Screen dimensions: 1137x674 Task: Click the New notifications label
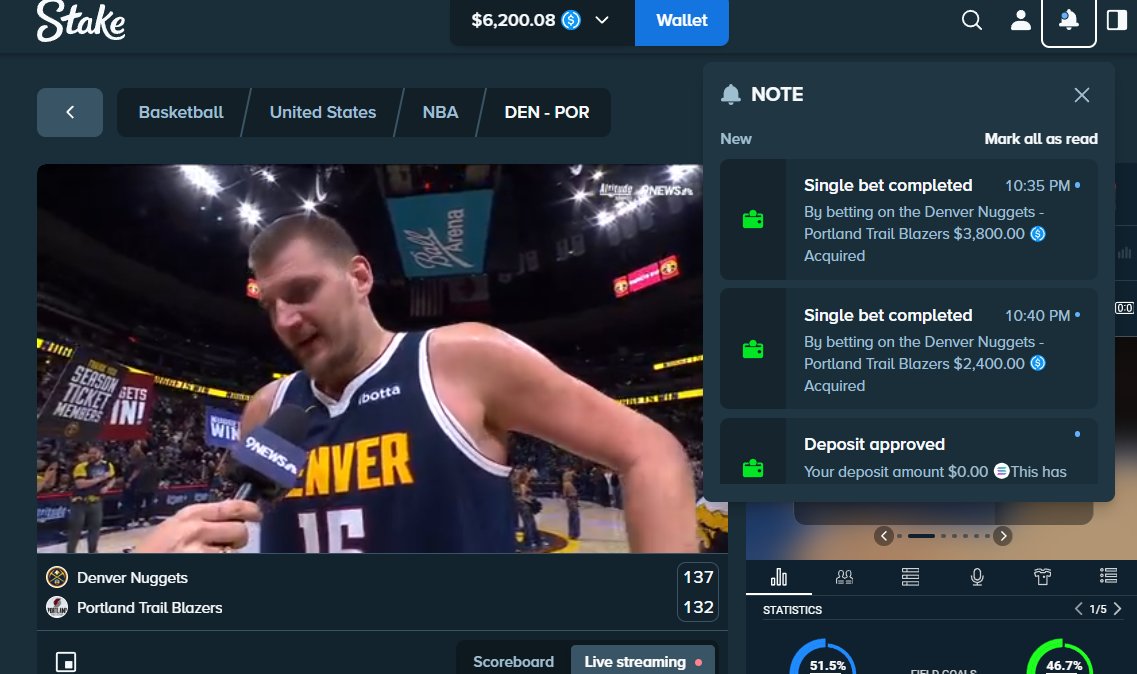pos(735,139)
